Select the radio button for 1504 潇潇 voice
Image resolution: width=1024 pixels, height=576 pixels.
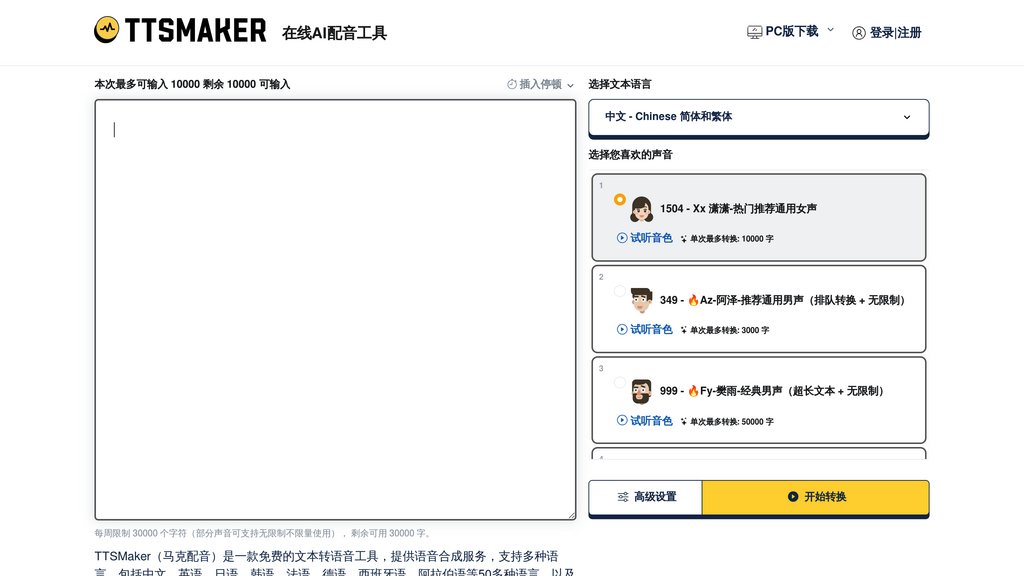tap(620, 199)
